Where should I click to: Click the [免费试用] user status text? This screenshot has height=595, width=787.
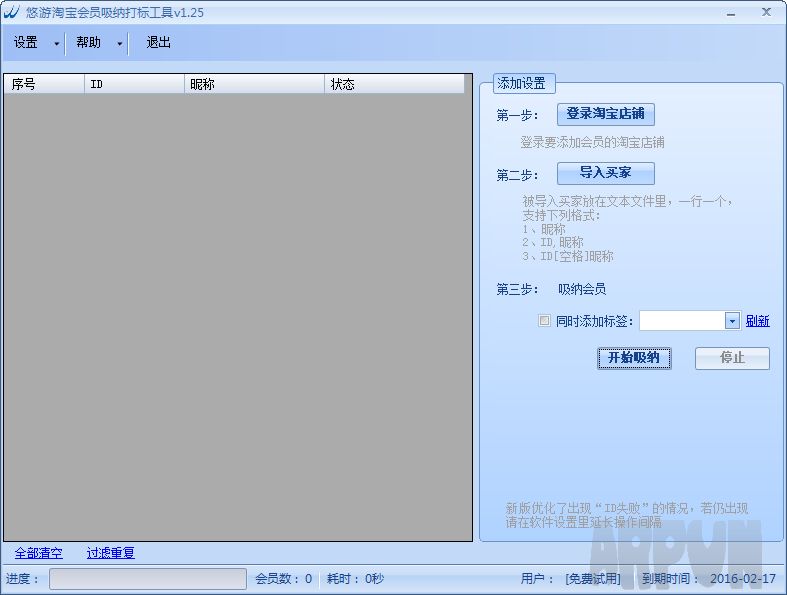pos(593,579)
